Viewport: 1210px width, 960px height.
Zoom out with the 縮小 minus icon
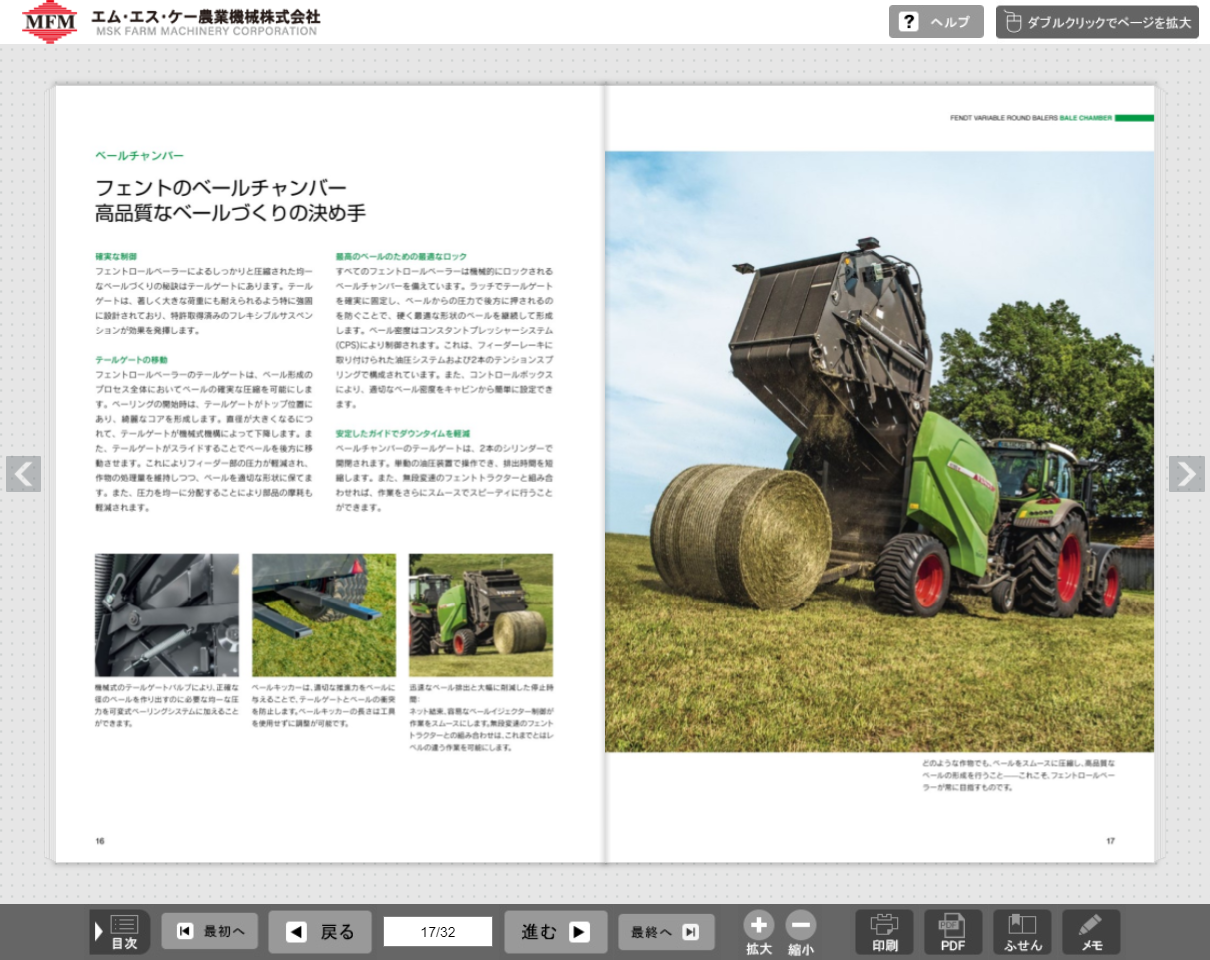point(801,934)
